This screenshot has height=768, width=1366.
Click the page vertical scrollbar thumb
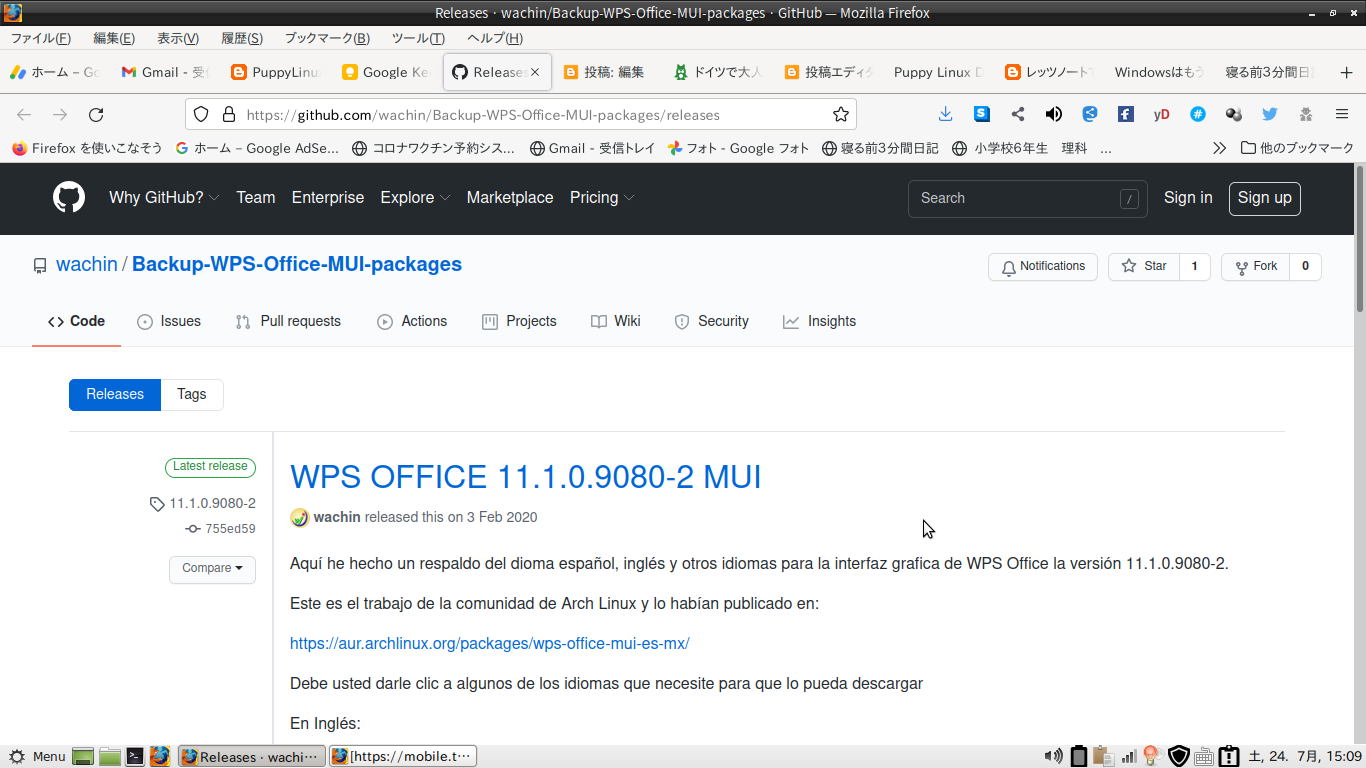point(1360,240)
